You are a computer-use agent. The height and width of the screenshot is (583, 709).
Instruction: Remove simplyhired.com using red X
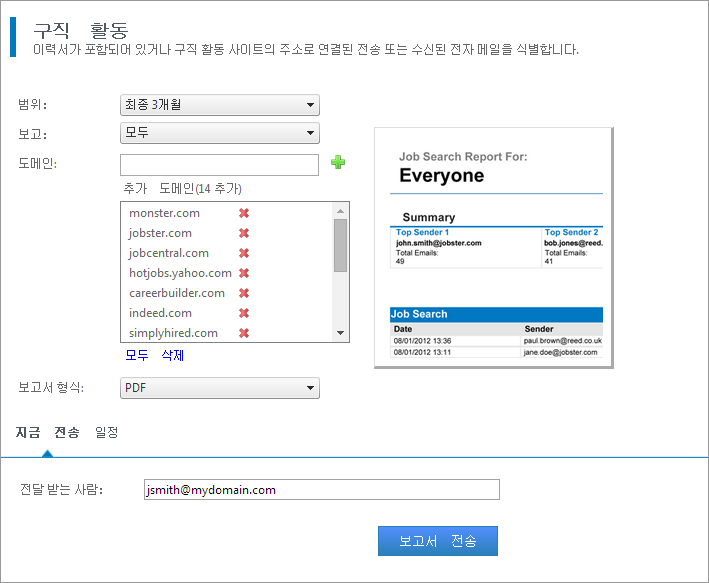point(244,333)
